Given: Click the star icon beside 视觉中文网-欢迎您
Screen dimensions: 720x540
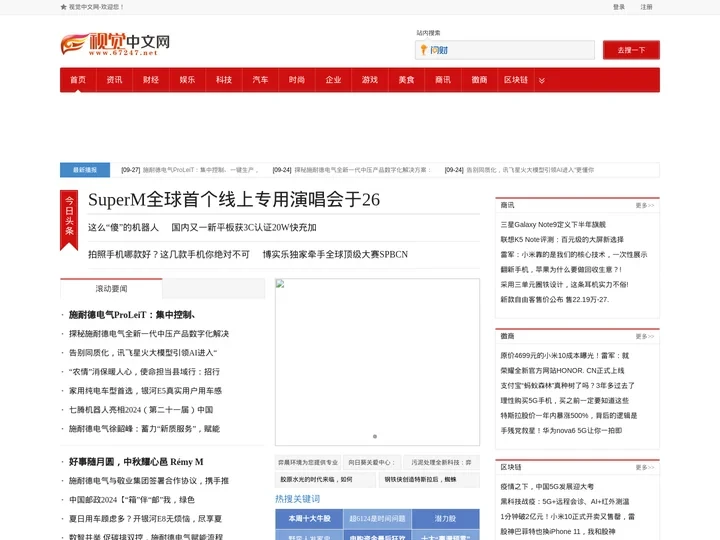Looking at the screenshot, I should tap(63, 7).
